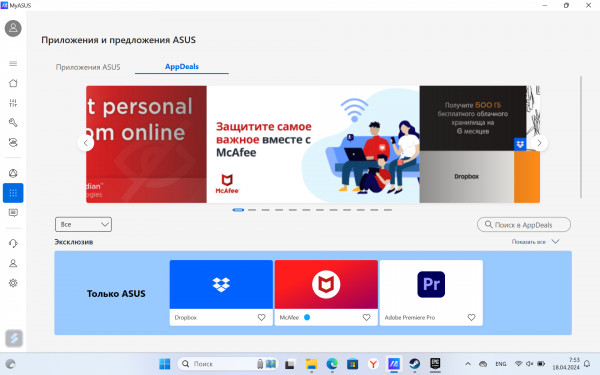Click the page vertical scrollbar
The image size is (600, 375).
[581, 137]
